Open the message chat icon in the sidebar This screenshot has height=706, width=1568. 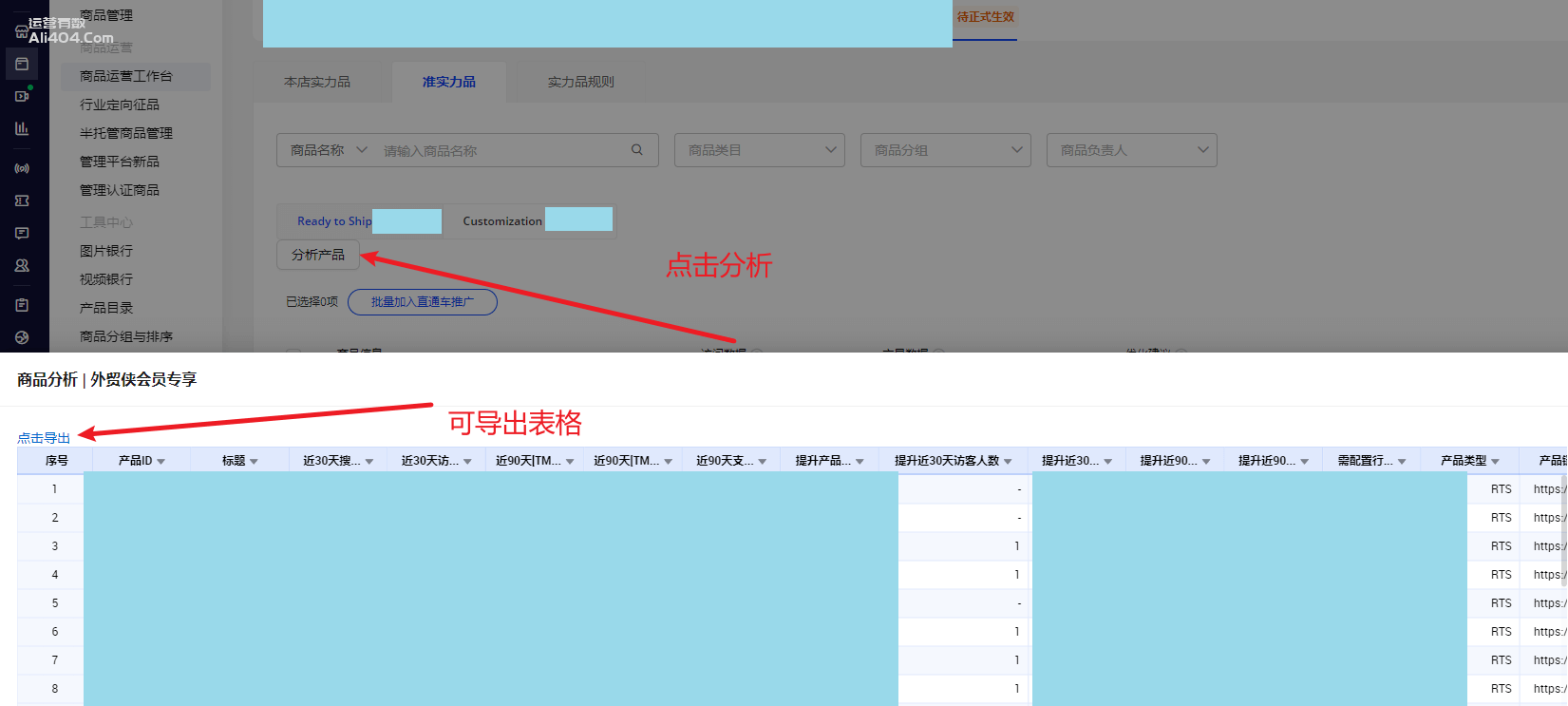[x=22, y=233]
